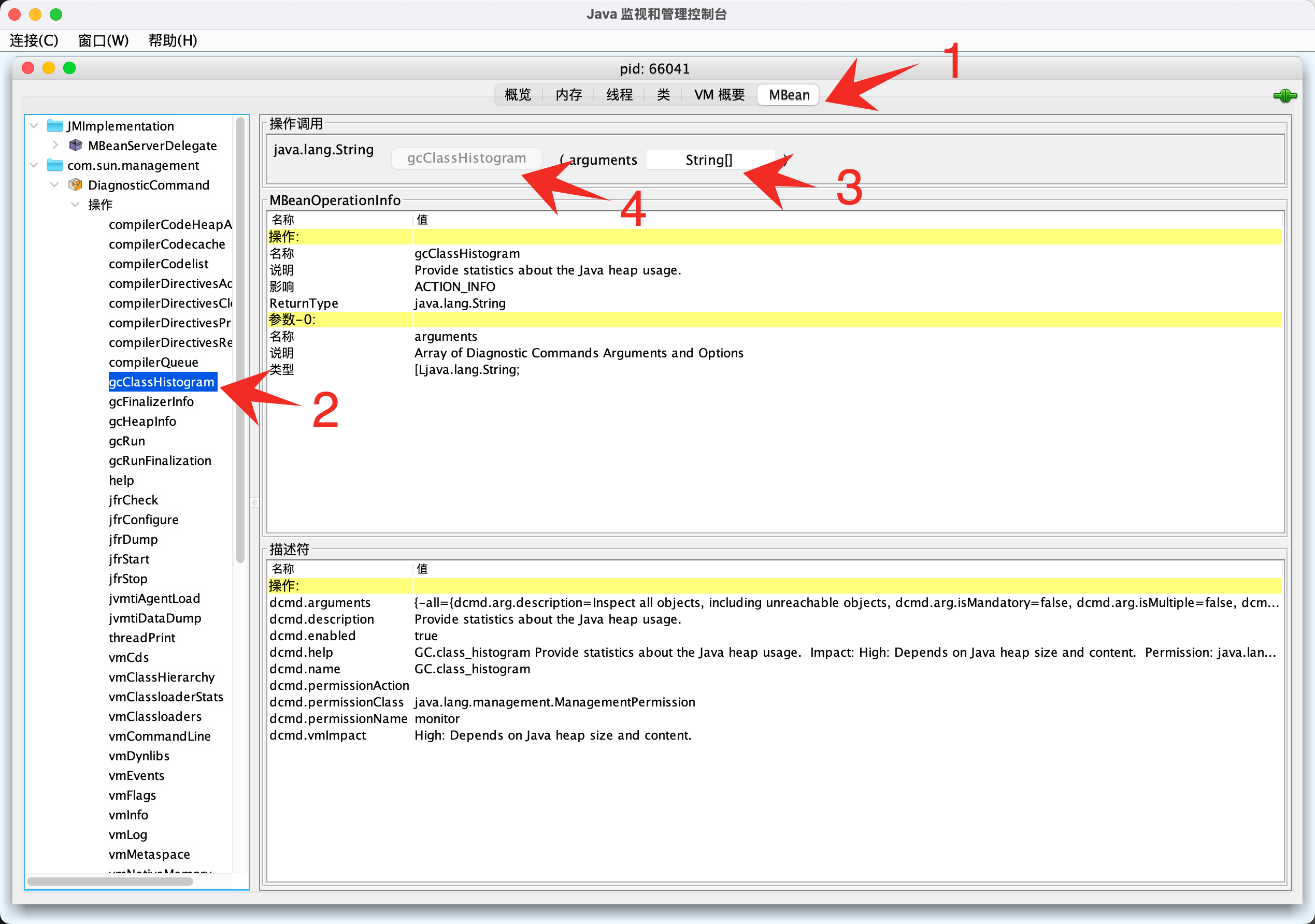Click the tree panel horizontal scrollbar
The image size is (1315, 924).
(x=110, y=882)
